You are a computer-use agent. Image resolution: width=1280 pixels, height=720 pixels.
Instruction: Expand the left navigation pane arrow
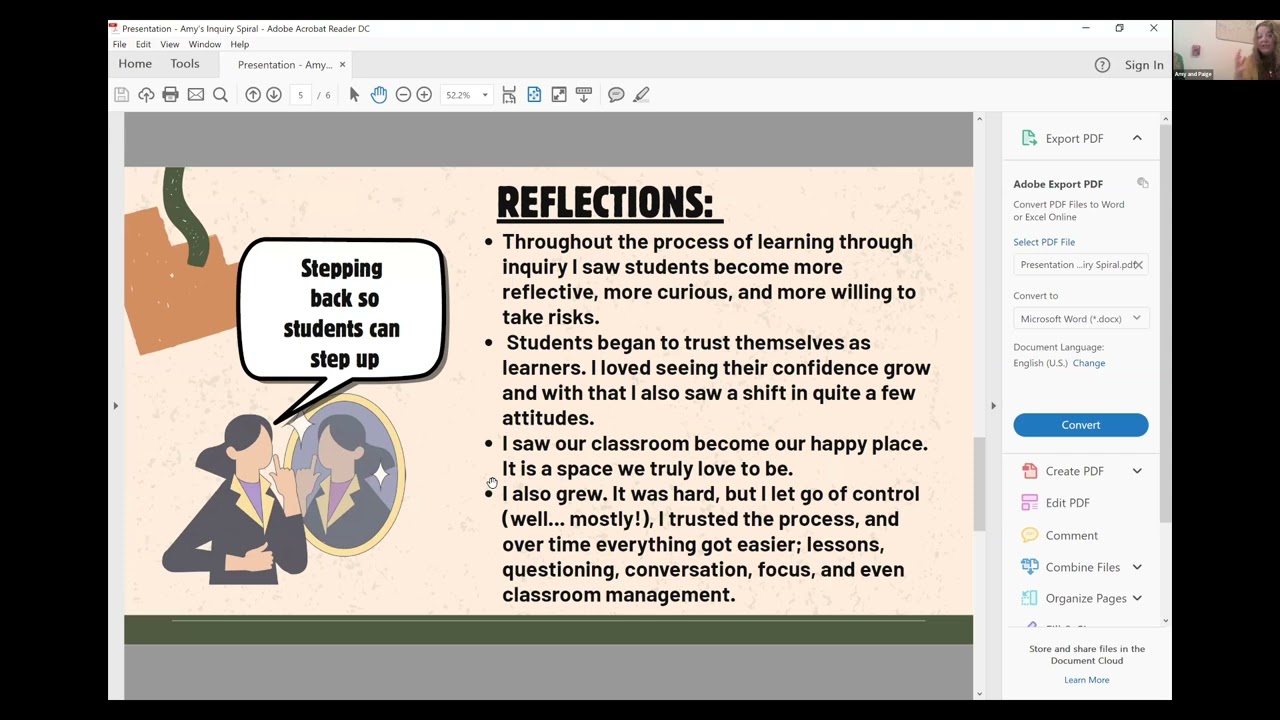tap(115, 405)
